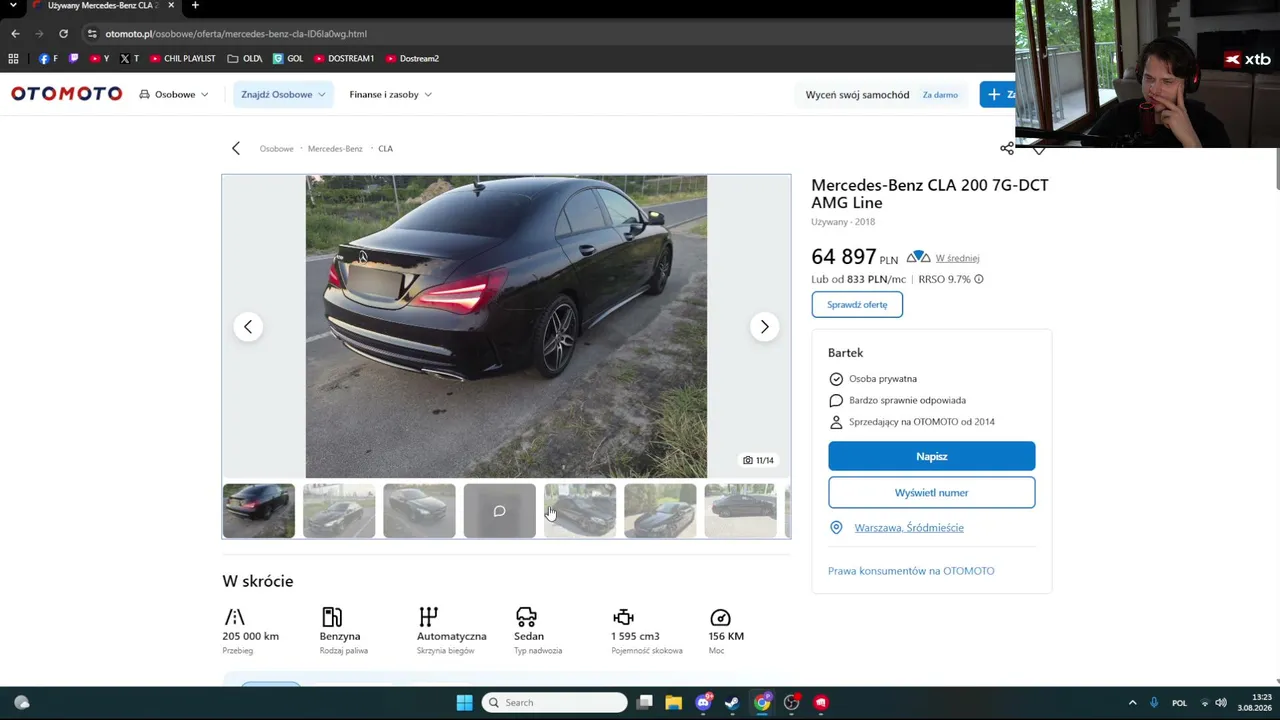Click the Bartek seller name
1280x720 pixels.
click(x=845, y=353)
